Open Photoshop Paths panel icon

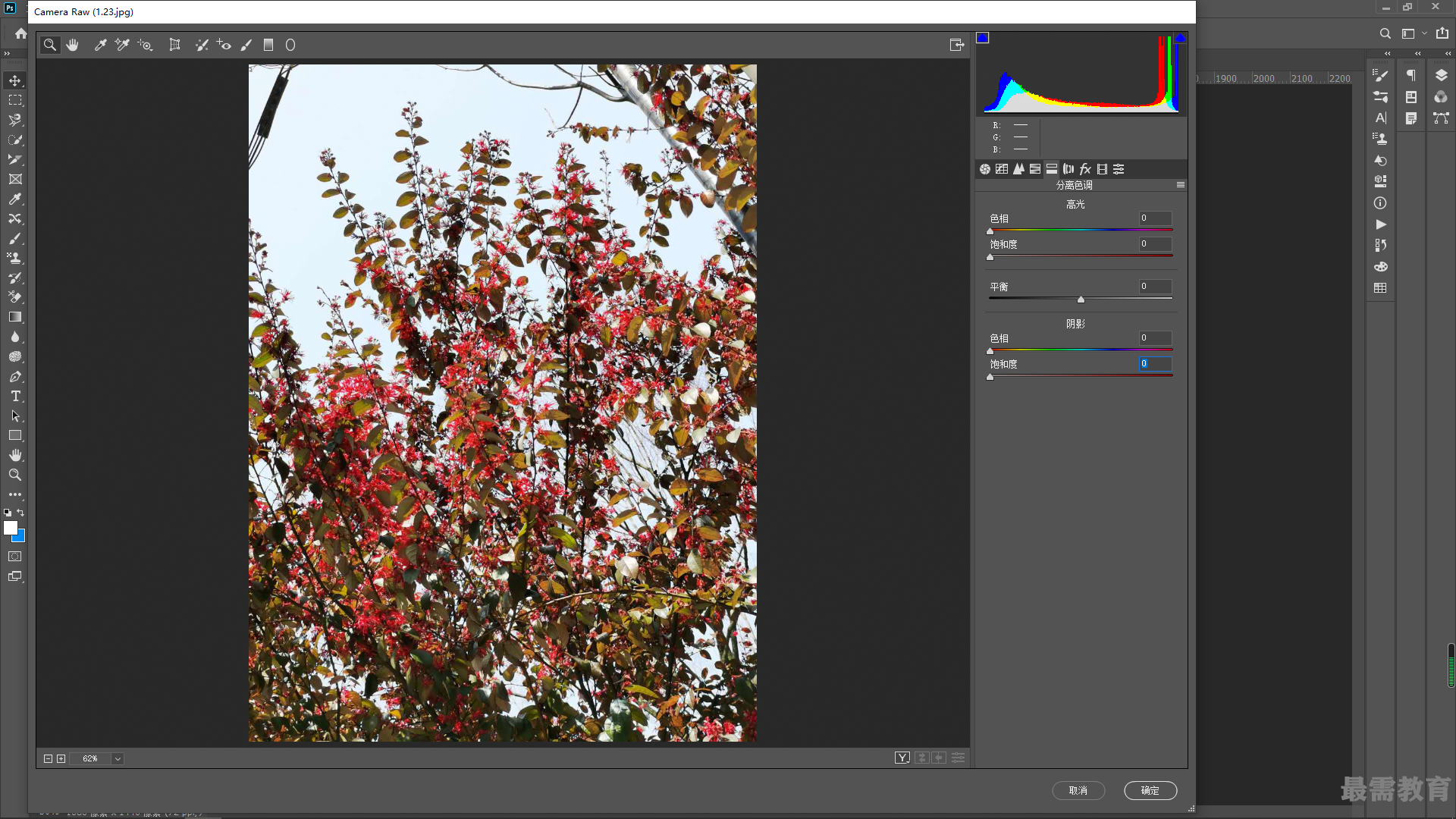tap(1441, 118)
